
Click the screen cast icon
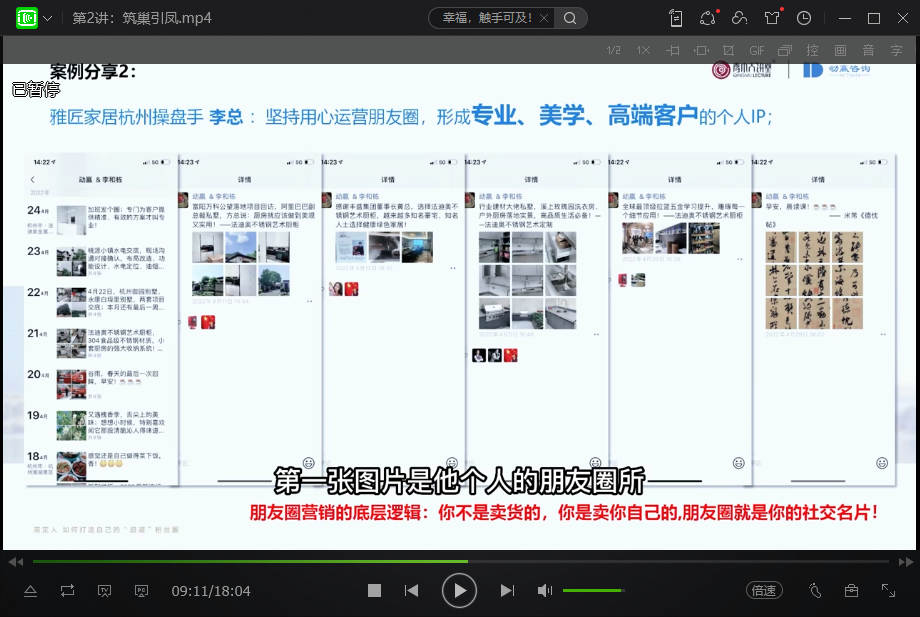141,591
